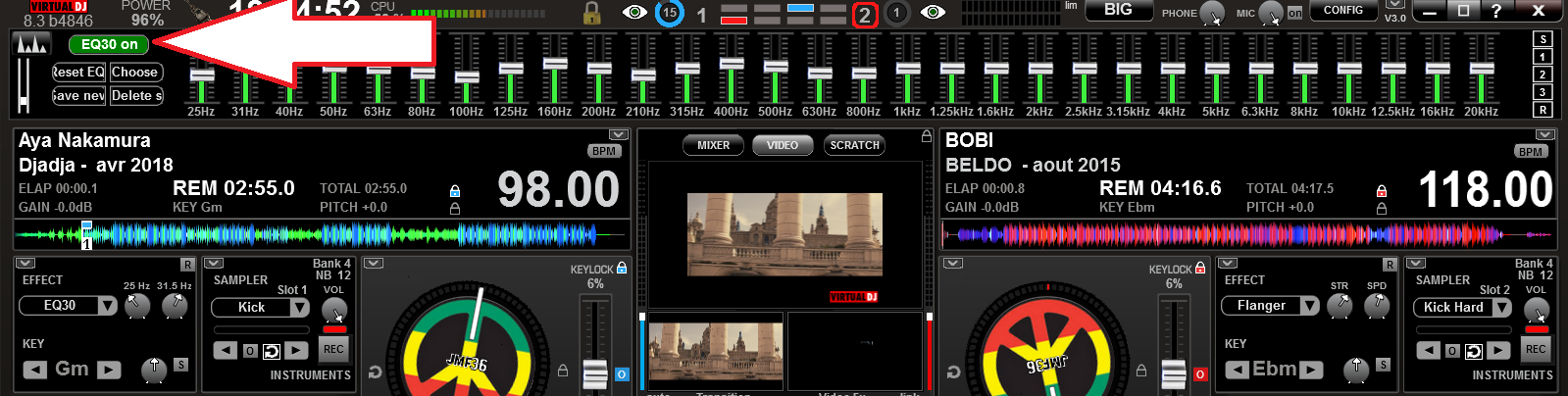
Task: Select deck 2 with the red-outlined 2 icon
Action: pos(864,15)
